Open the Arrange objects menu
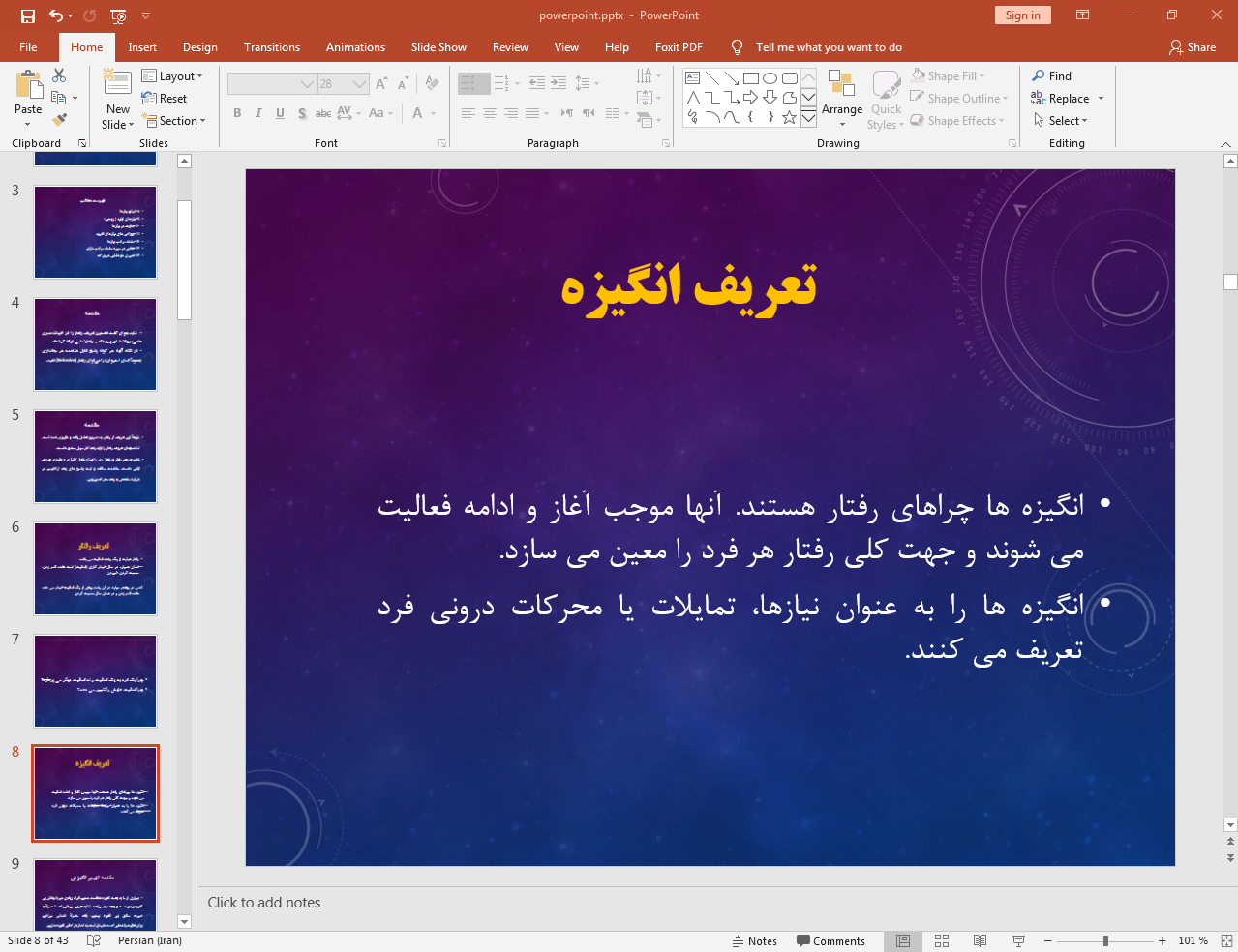 [x=841, y=100]
